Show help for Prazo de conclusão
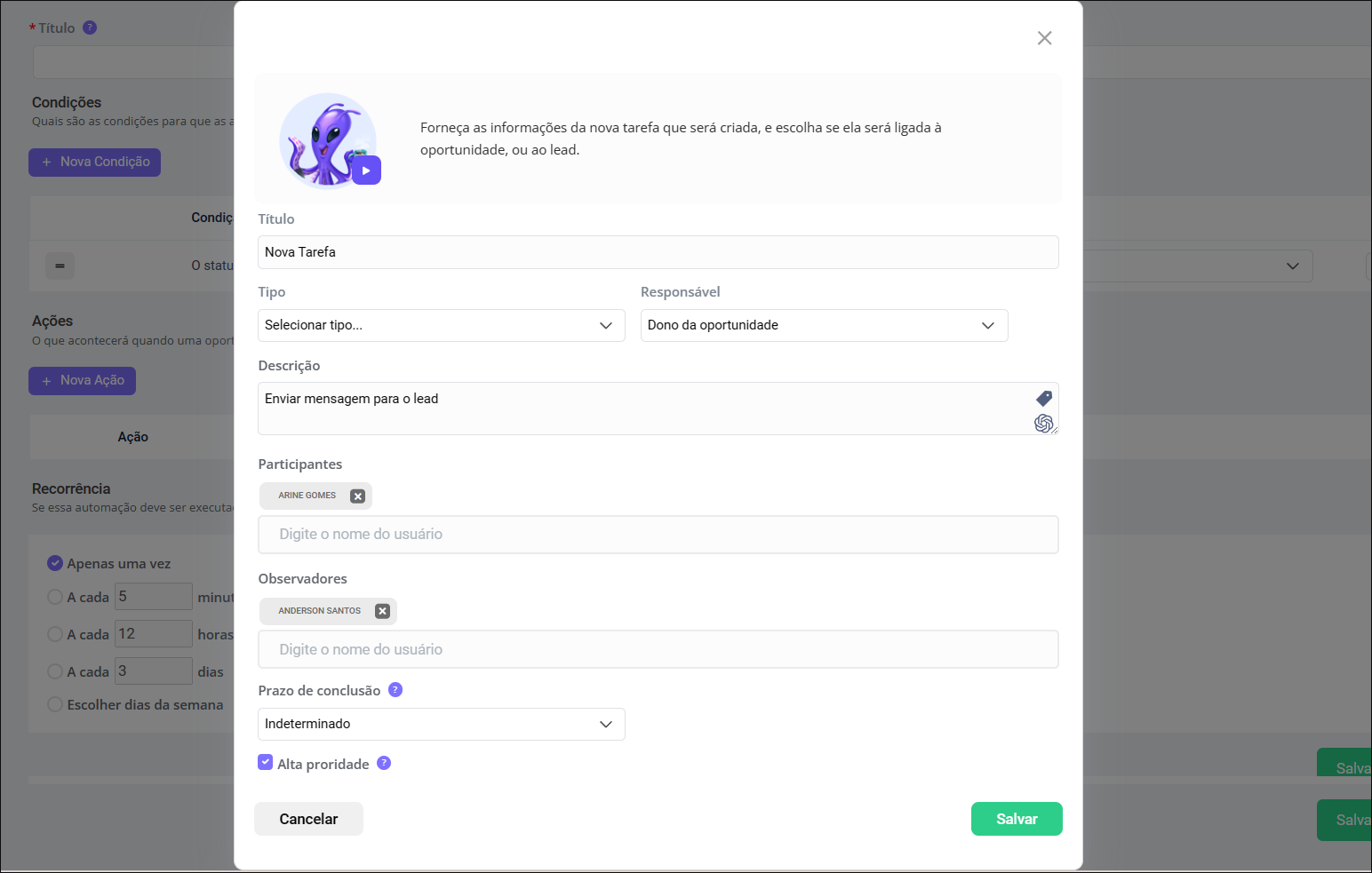1372x873 pixels. 395,690
